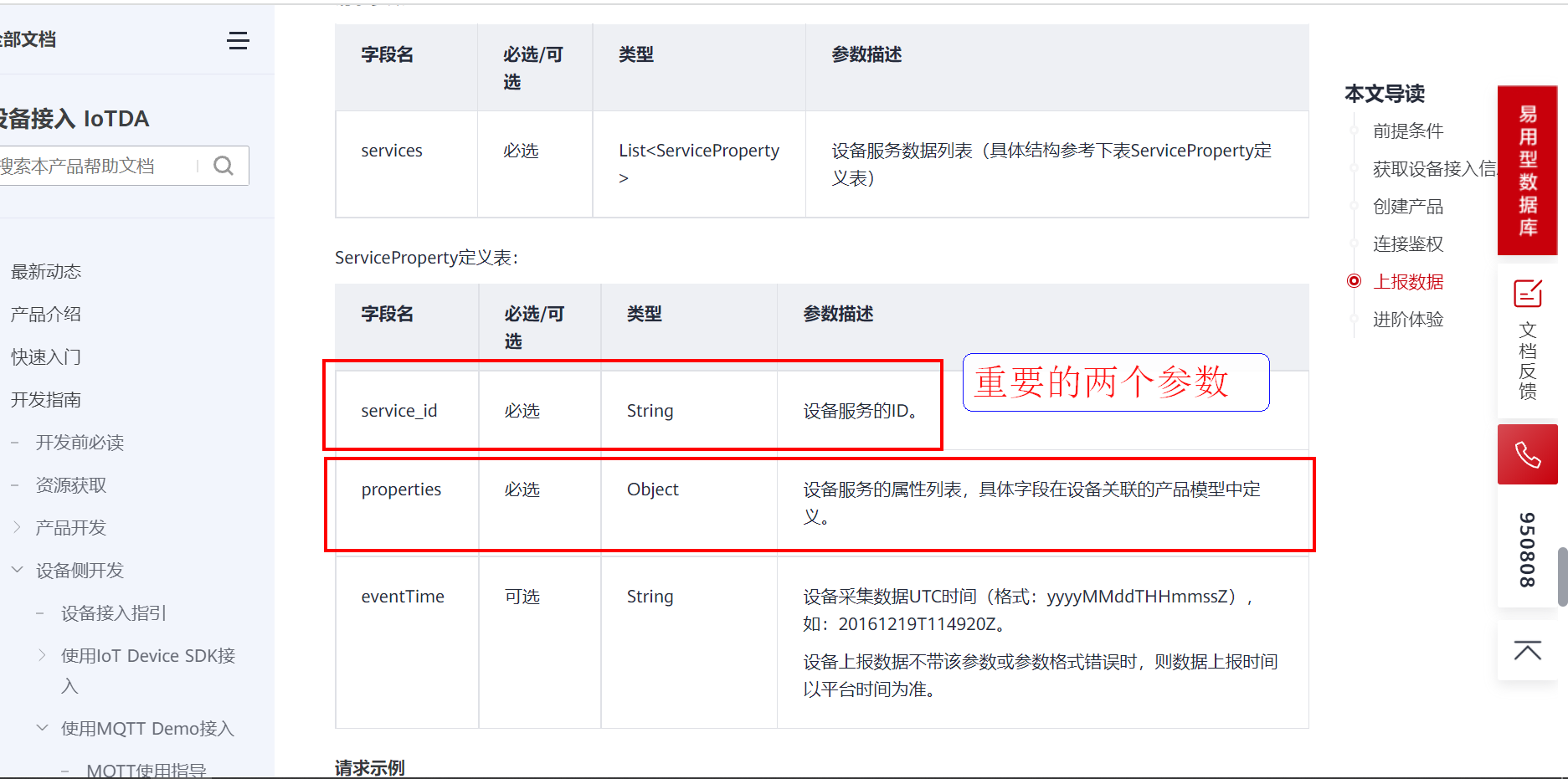This screenshot has height=779, width=1568.
Task: Open 开发前必读 sidebar entry
Action: (x=80, y=442)
